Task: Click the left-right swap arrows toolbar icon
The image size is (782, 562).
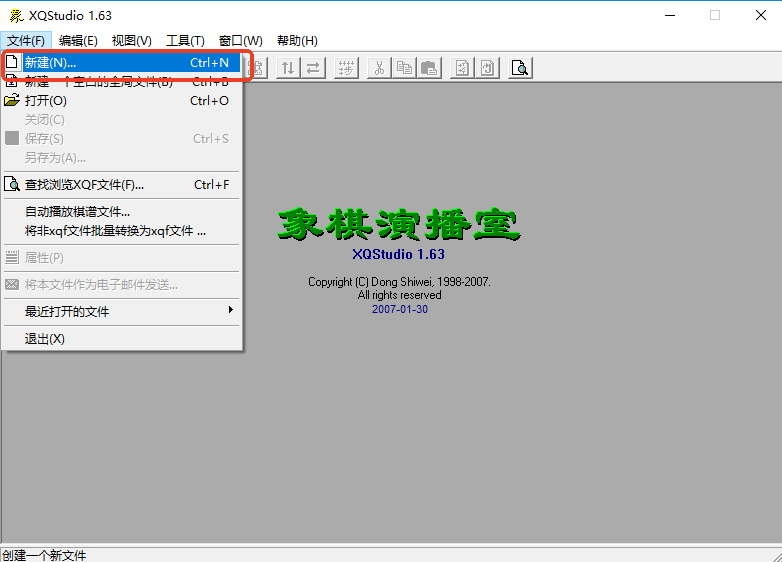Action: click(313, 68)
